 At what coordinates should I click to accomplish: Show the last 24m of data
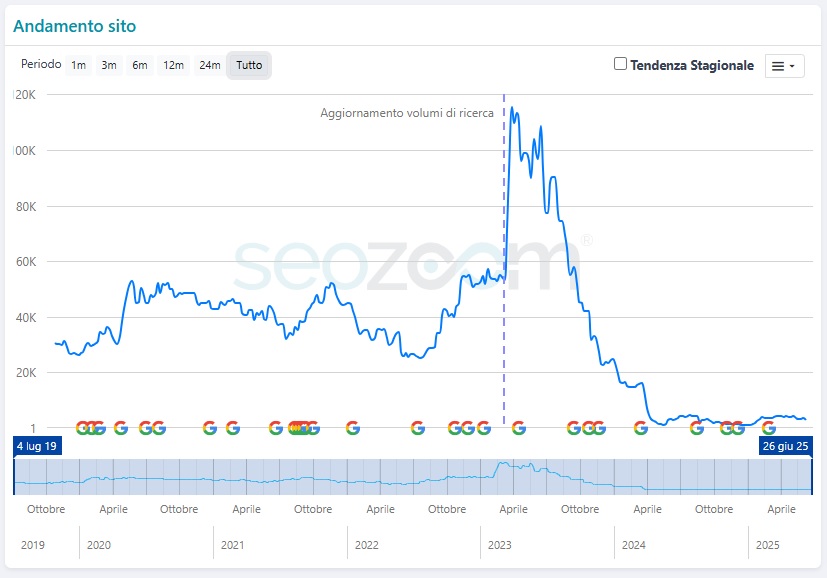pos(209,65)
